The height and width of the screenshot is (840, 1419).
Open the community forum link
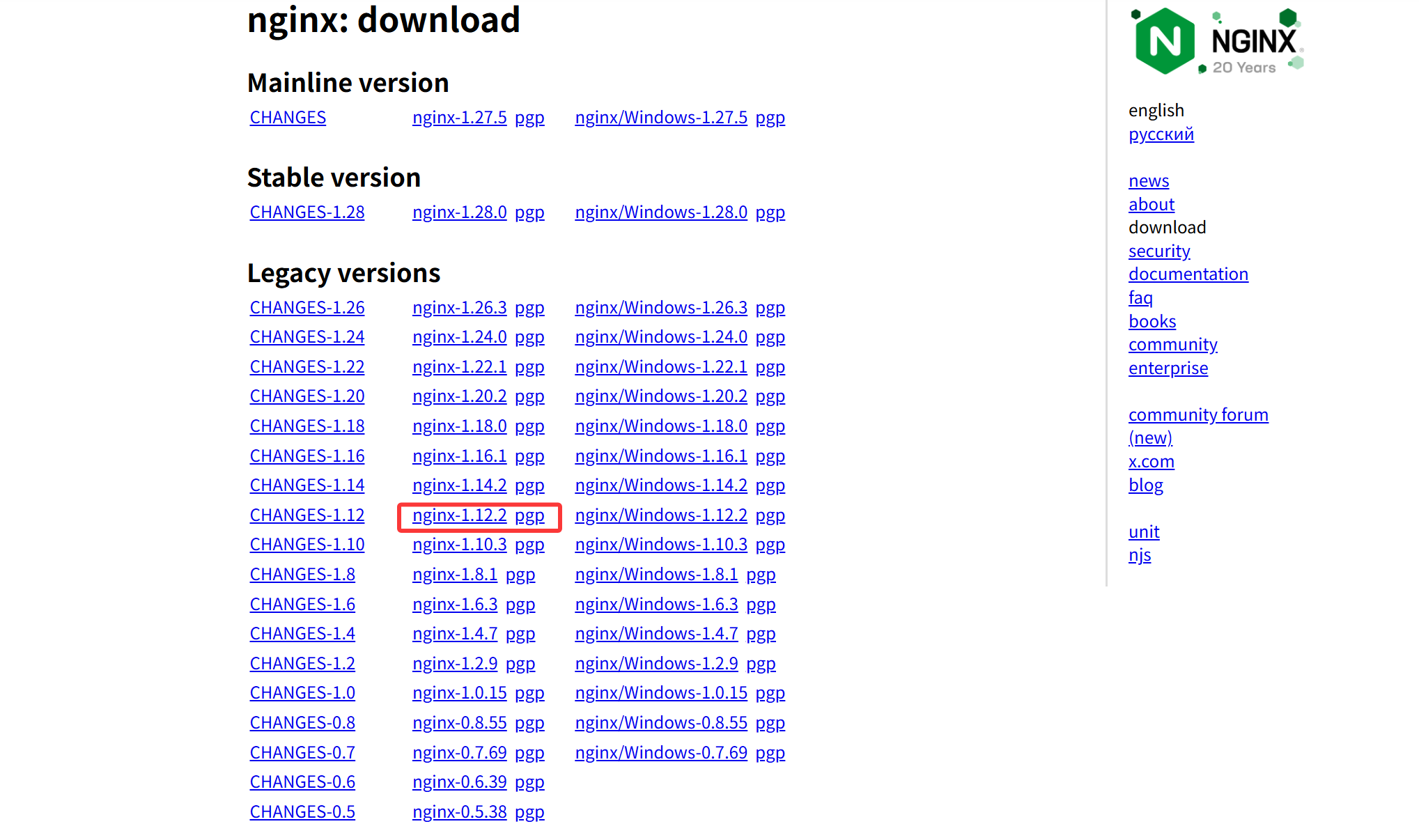point(1198,414)
